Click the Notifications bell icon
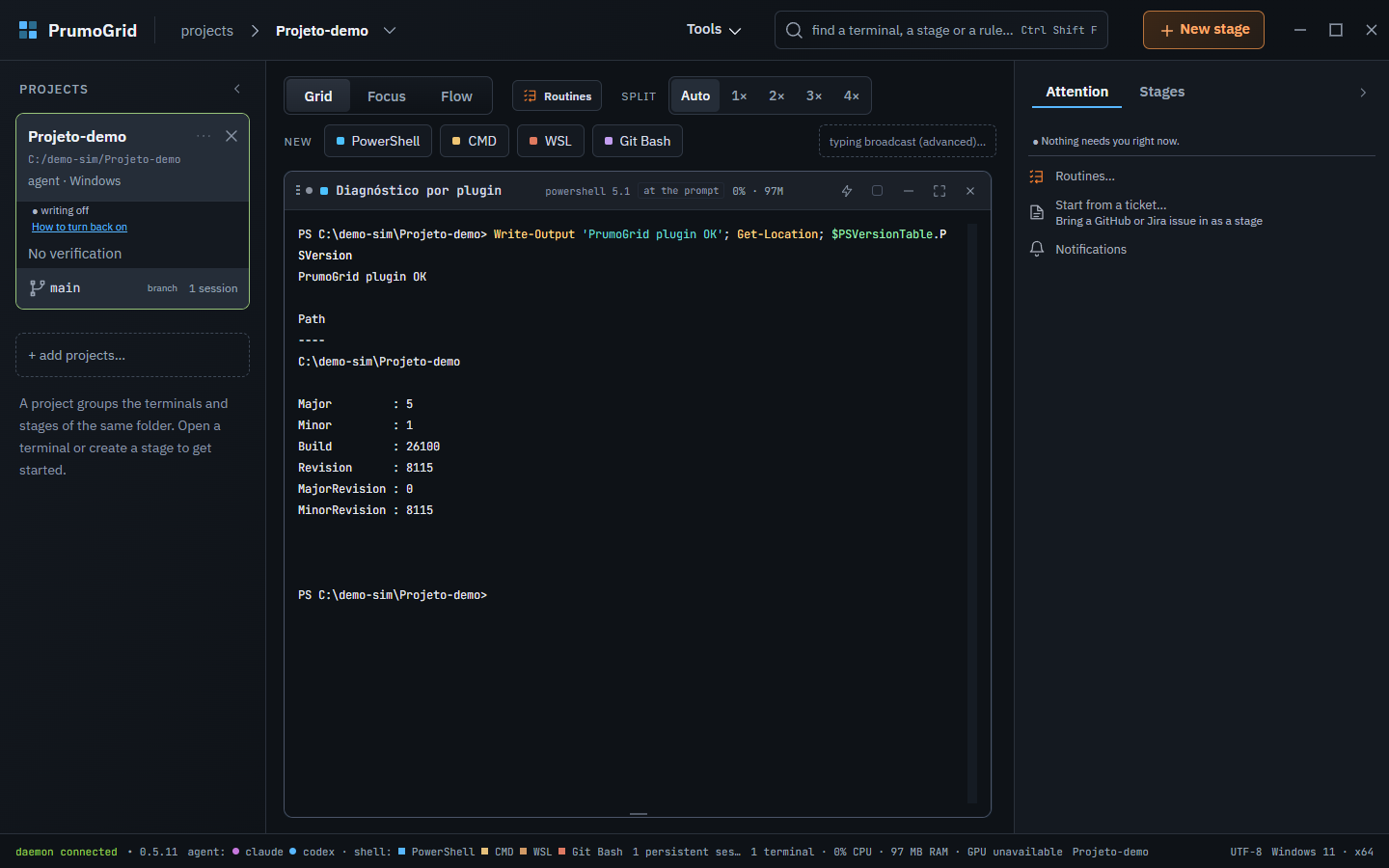This screenshot has height=868, width=1389. pos(1037,249)
